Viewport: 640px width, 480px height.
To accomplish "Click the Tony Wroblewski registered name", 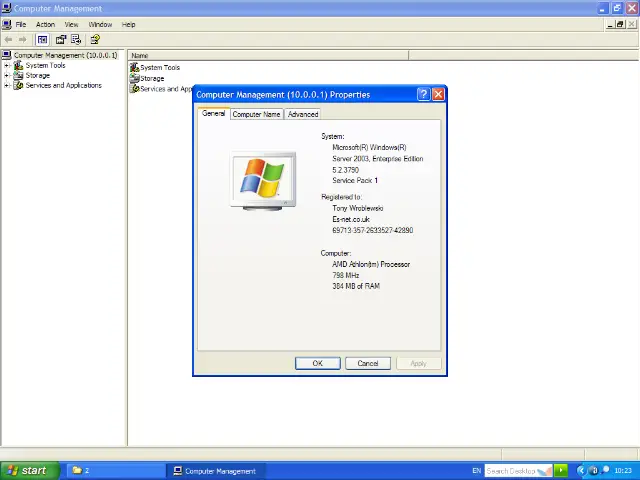I will tap(358, 208).
